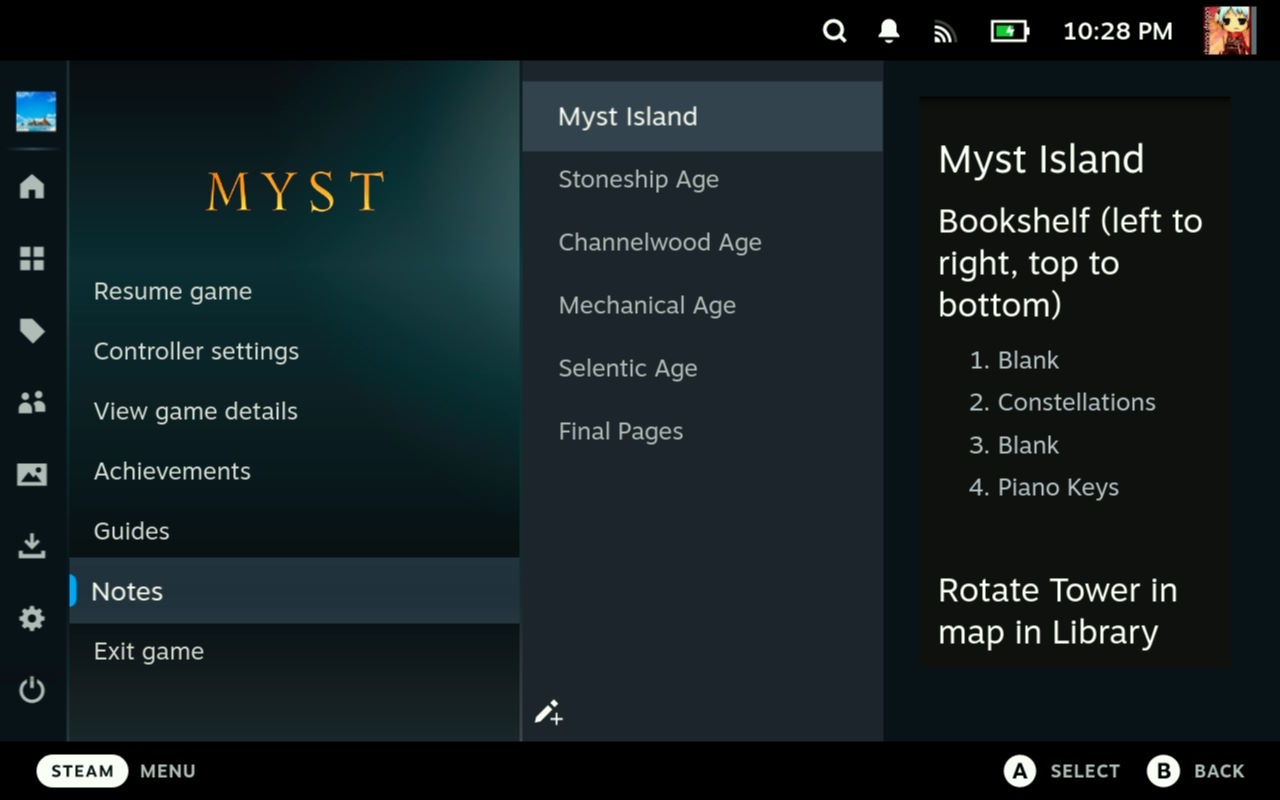1280x800 pixels.
Task: Open the Library grid icon
Action: click(32, 259)
